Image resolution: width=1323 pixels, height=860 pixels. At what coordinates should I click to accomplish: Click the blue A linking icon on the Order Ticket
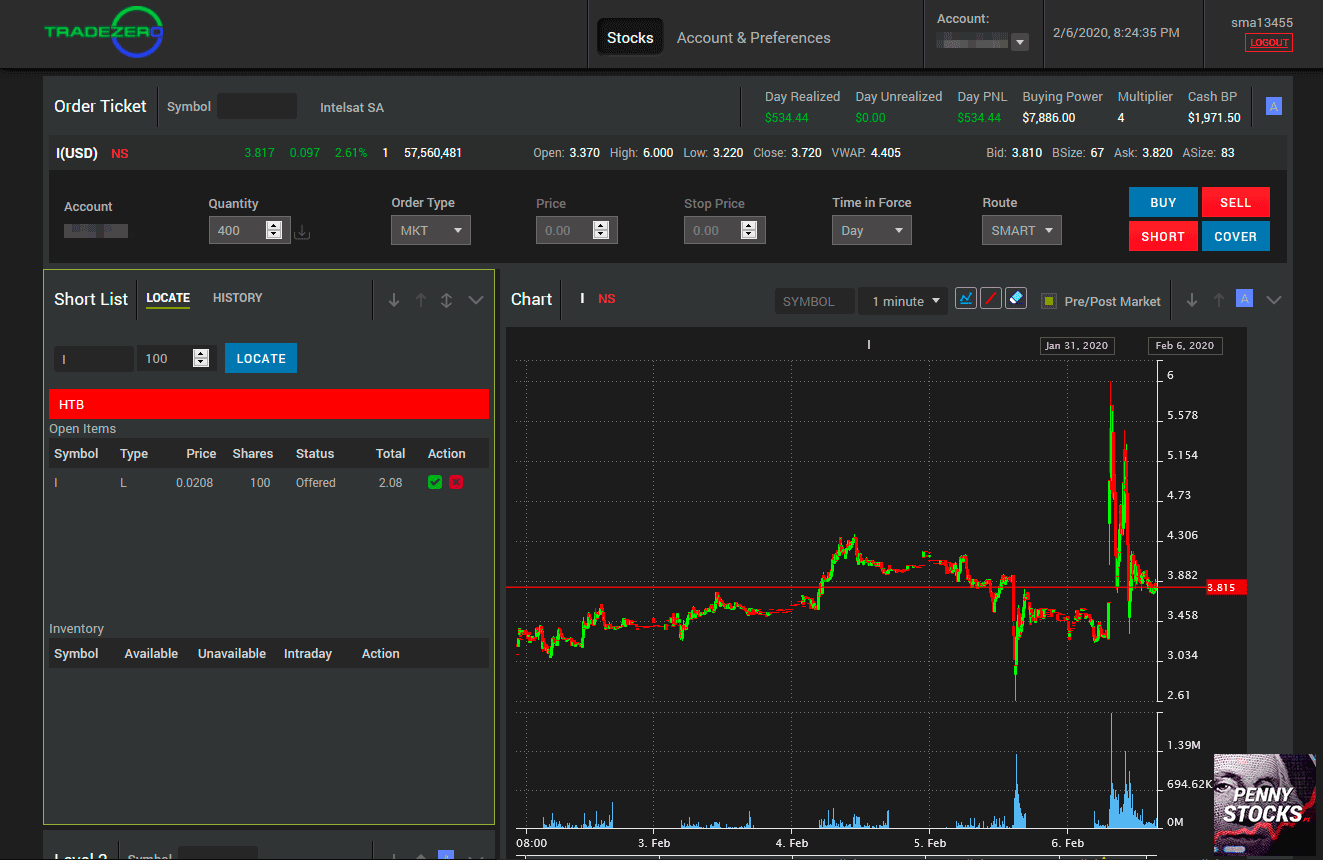pos(1273,105)
